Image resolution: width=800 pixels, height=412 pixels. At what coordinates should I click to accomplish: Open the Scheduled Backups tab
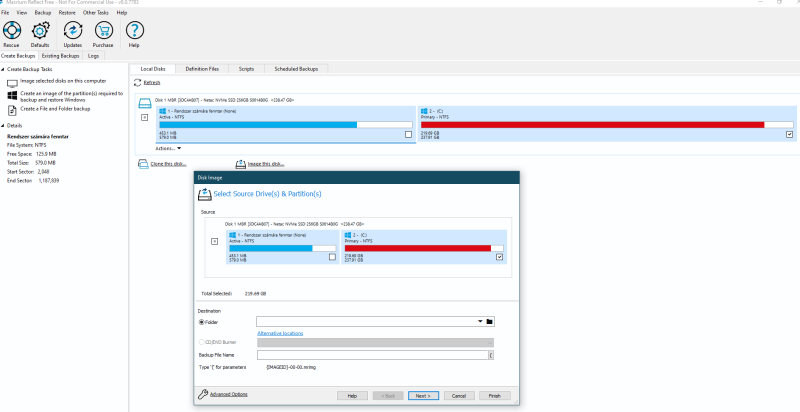tap(296, 69)
